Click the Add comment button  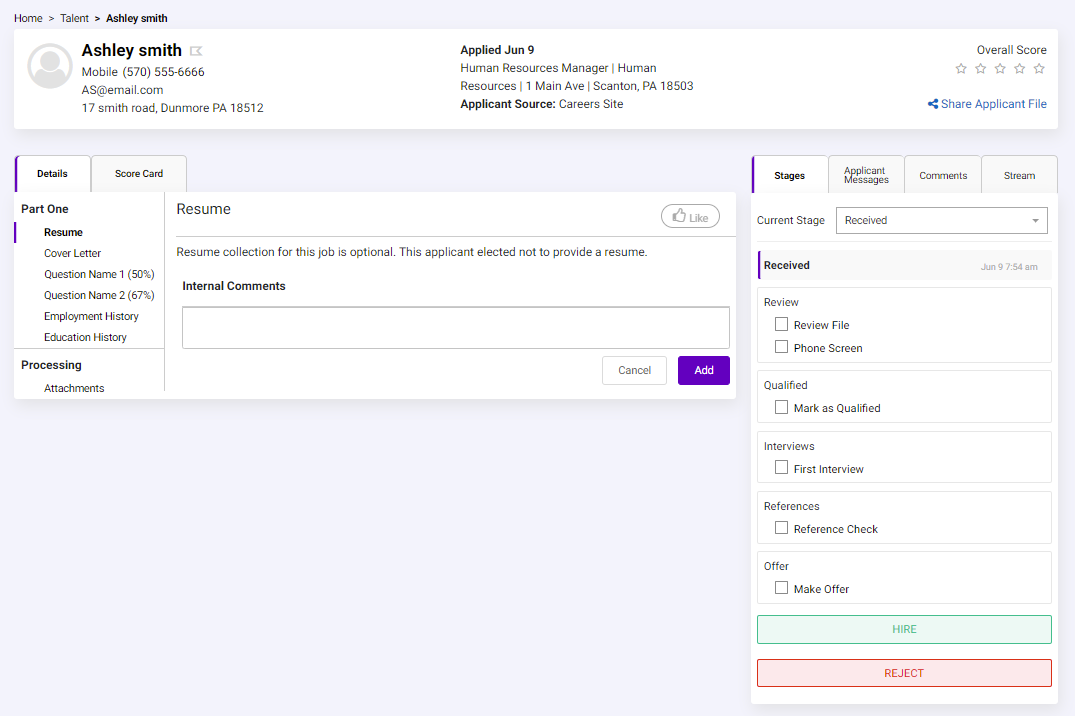tap(703, 370)
